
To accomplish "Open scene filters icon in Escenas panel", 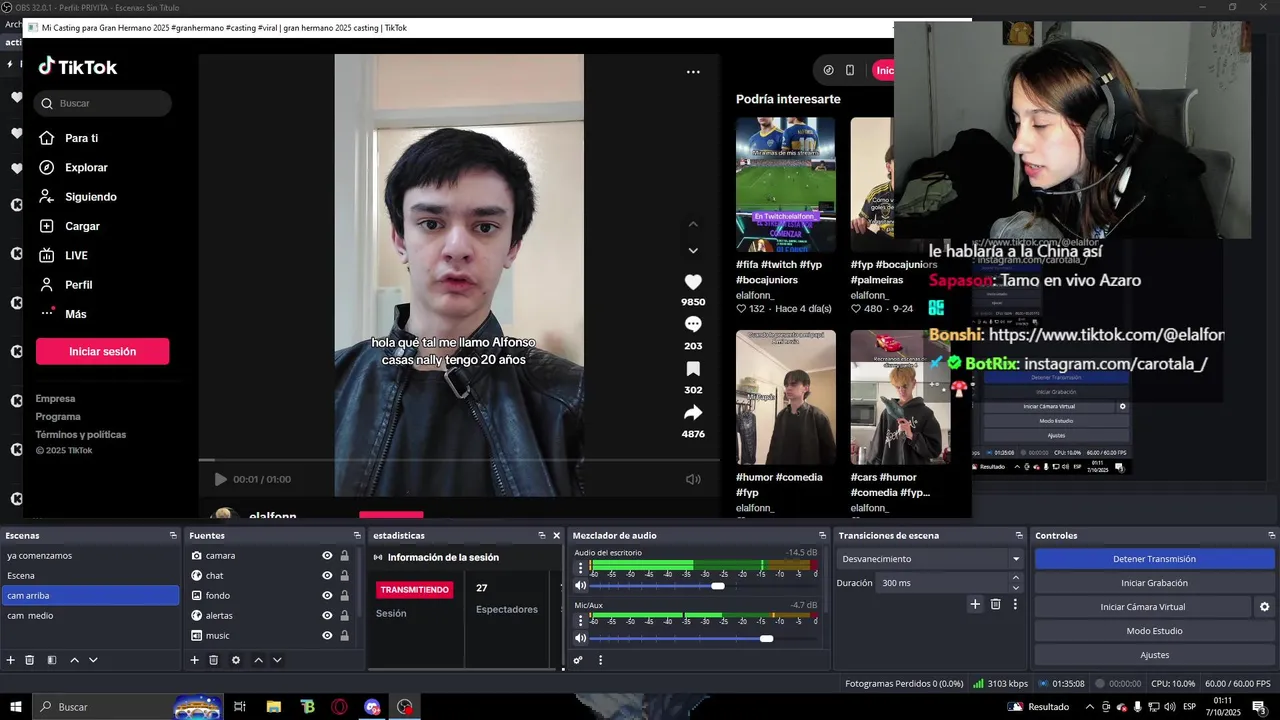I will [52, 660].
